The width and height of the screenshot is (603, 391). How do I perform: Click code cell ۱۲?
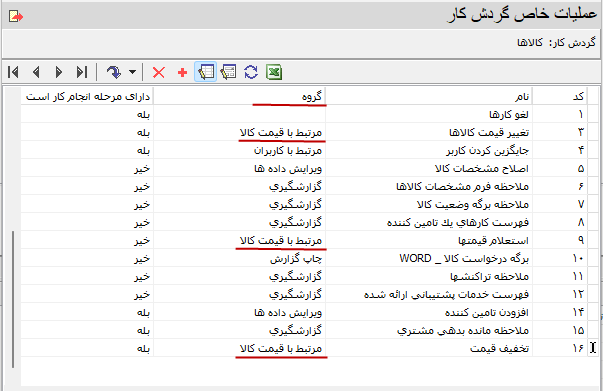pos(560,294)
